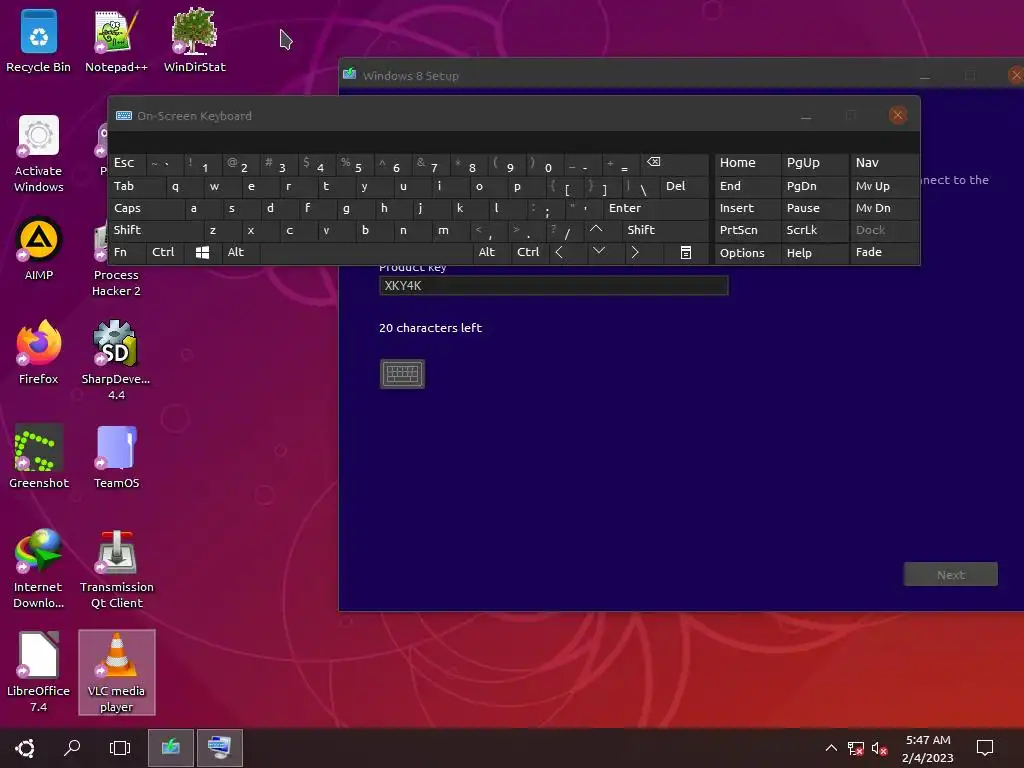
Task: Toggle the left Ctrl key
Action: pyautogui.click(x=165, y=253)
